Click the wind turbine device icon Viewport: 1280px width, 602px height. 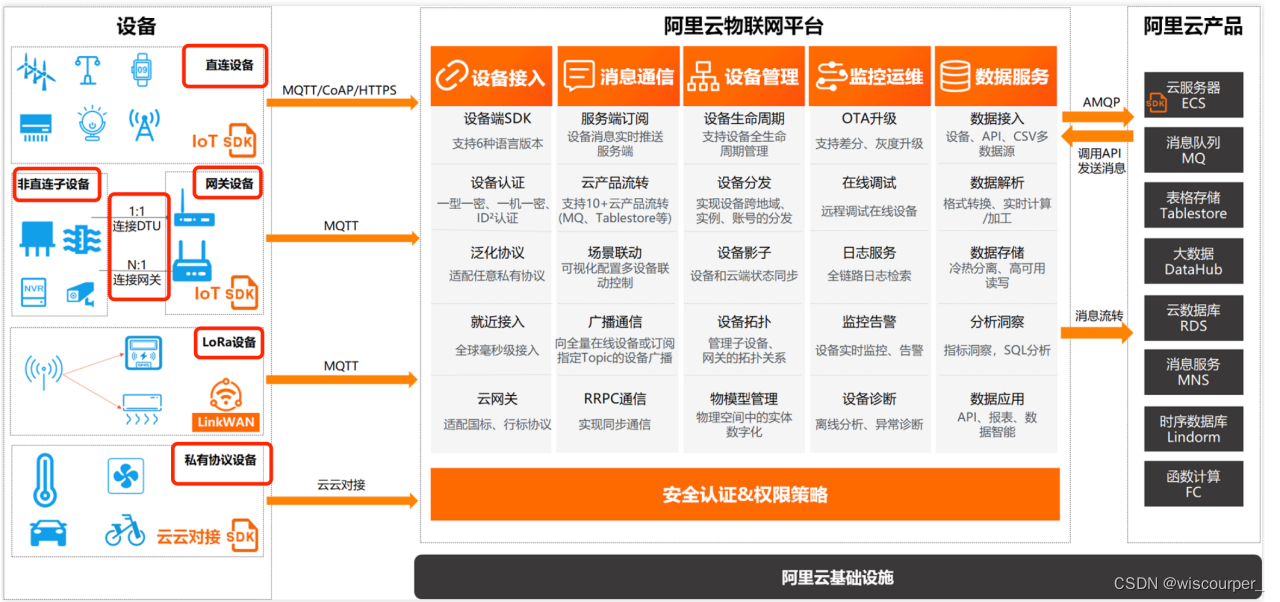[36, 70]
